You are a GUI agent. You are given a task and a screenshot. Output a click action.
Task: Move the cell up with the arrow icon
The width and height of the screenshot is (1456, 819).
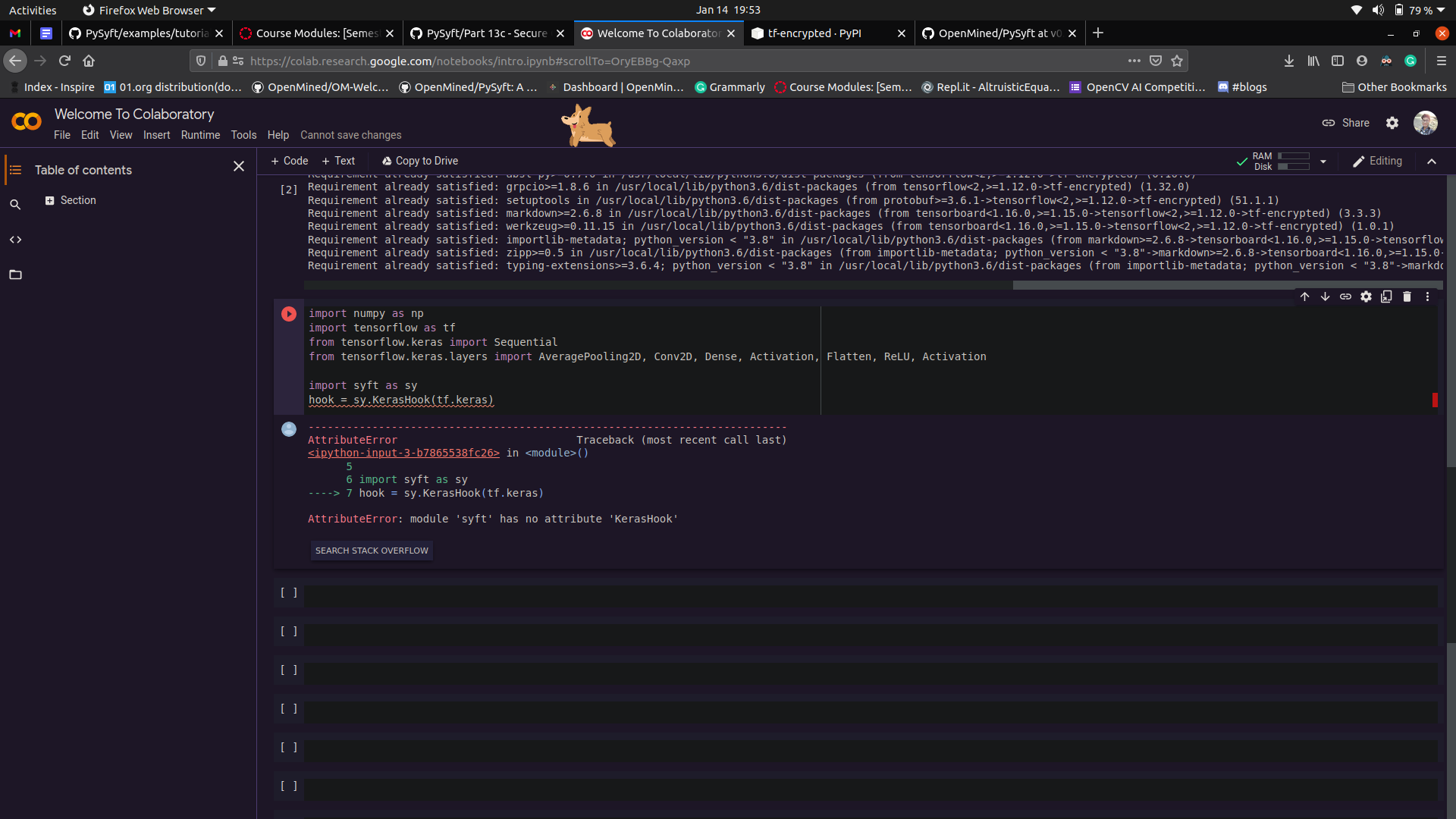click(1305, 297)
